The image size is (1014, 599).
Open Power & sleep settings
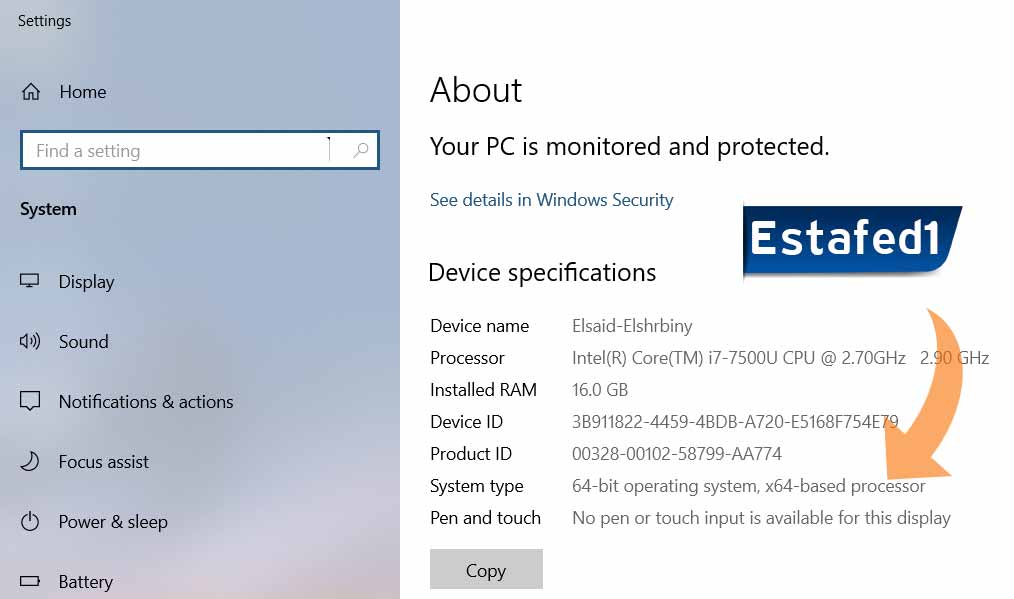coord(113,522)
